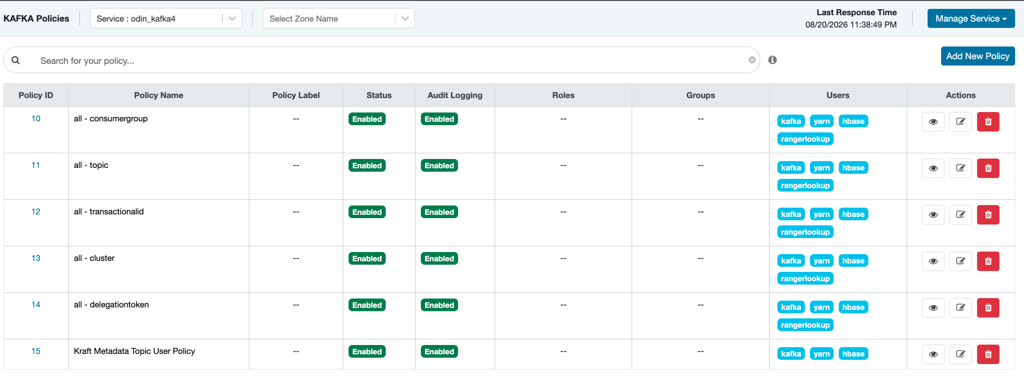Open policy ID 13 link

(36, 258)
